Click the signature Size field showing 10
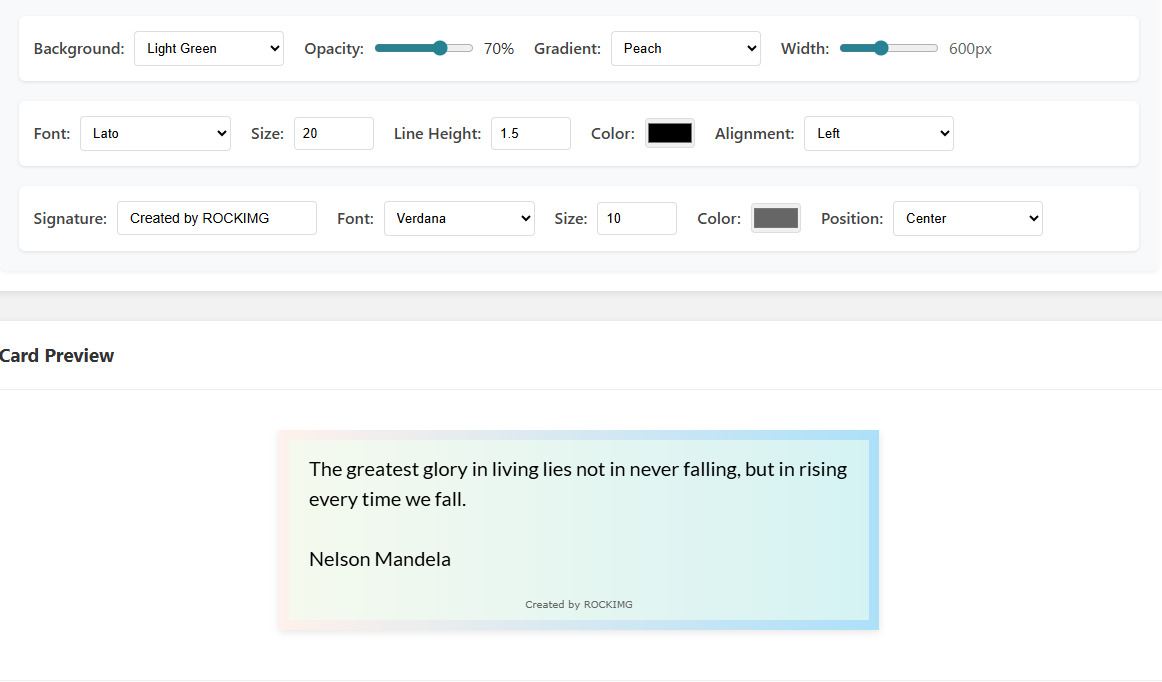The height and width of the screenshot is (682, 1162). (636, 218)
